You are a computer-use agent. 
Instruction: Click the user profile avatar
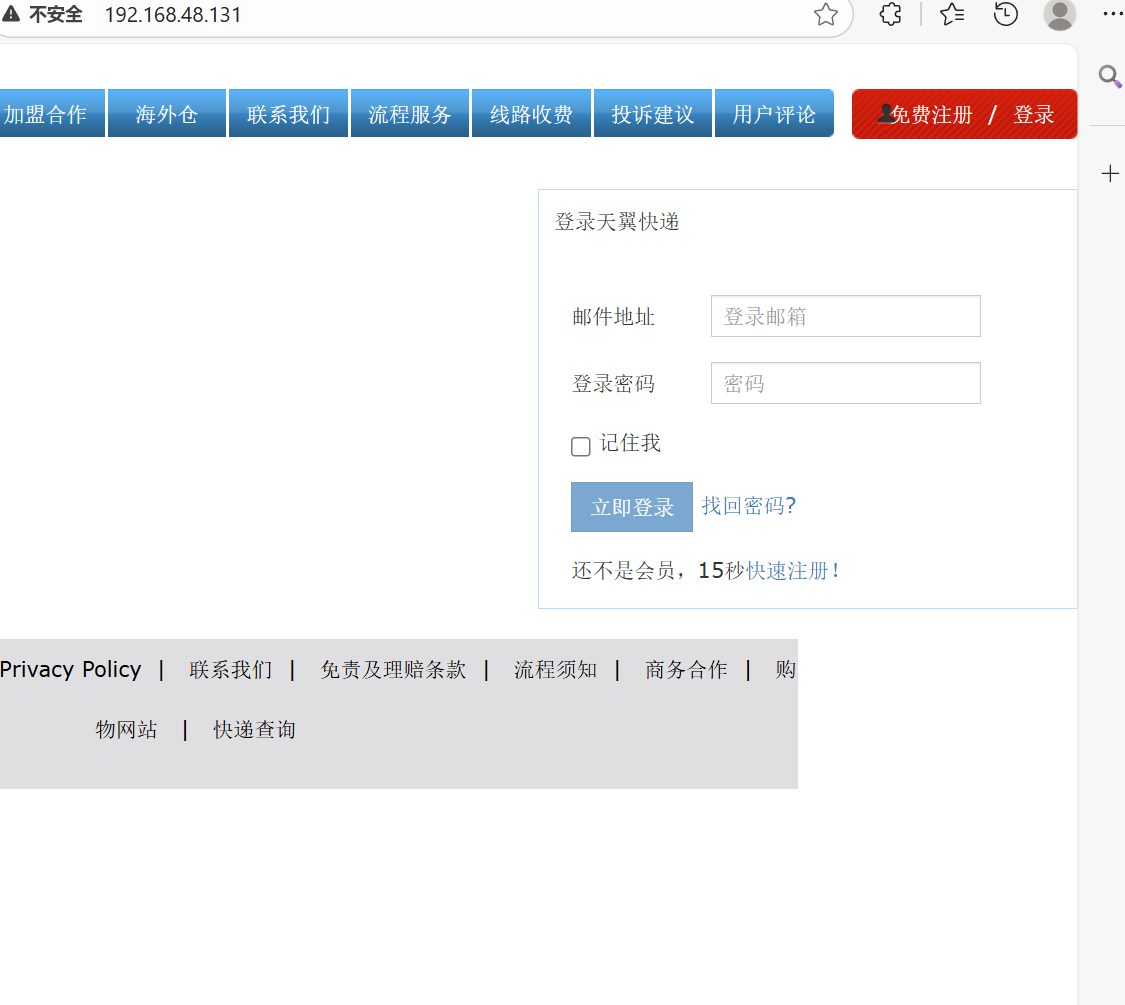coord(1059,14)
